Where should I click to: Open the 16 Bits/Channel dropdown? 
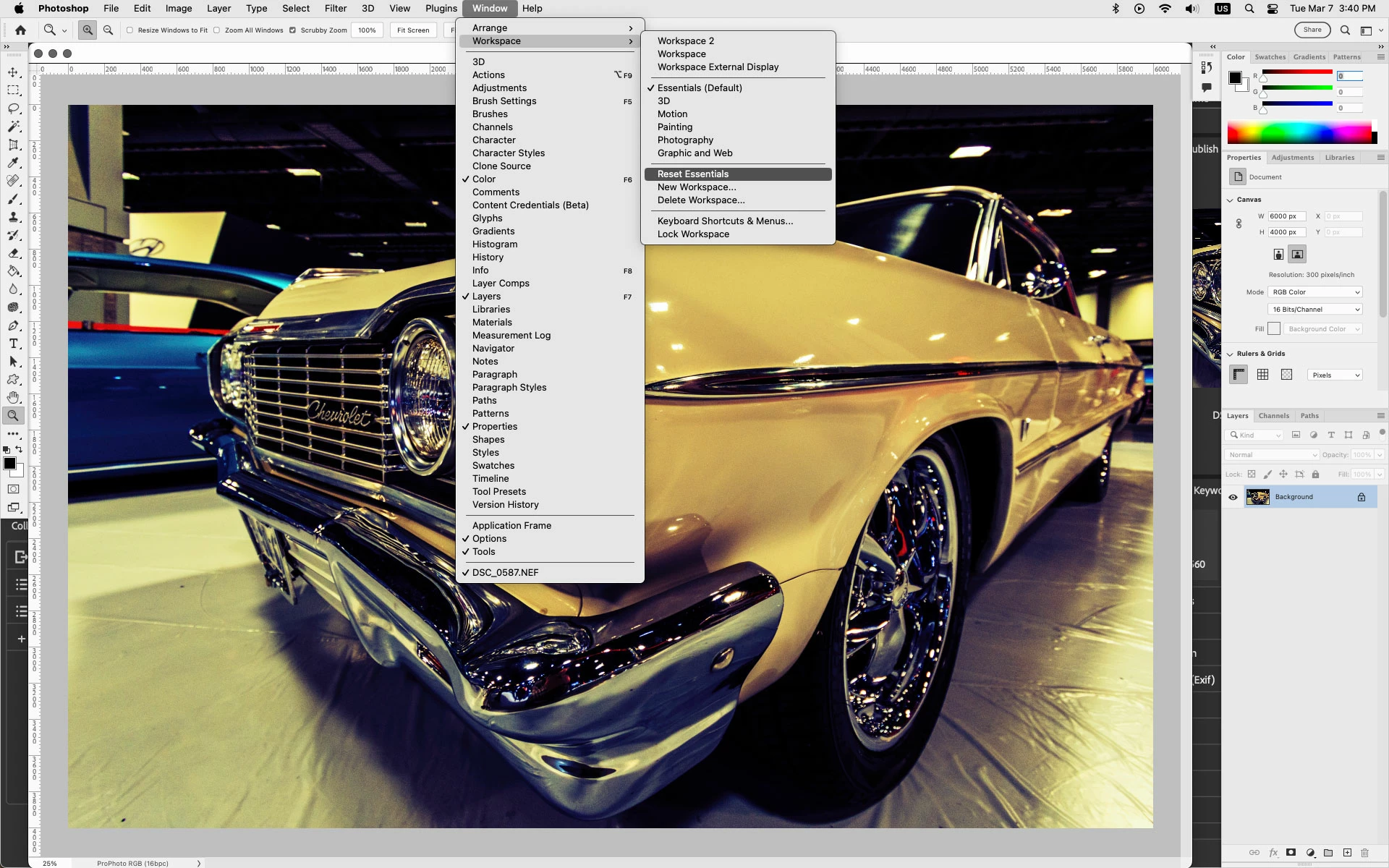(1315, 310)
